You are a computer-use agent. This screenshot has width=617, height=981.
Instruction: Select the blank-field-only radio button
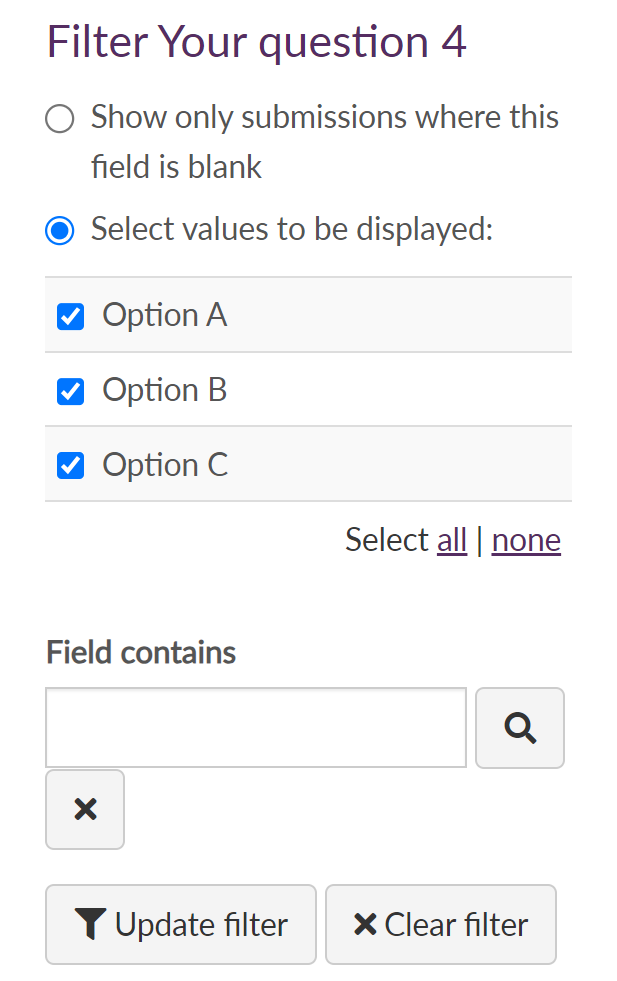click(60, 120)
